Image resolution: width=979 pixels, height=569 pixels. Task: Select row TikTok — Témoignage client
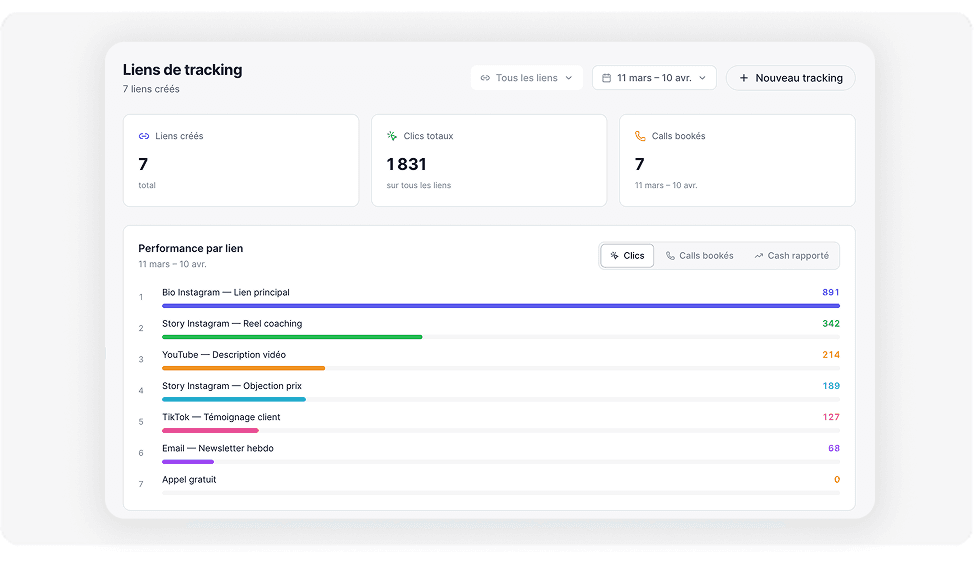pos(489,422)
